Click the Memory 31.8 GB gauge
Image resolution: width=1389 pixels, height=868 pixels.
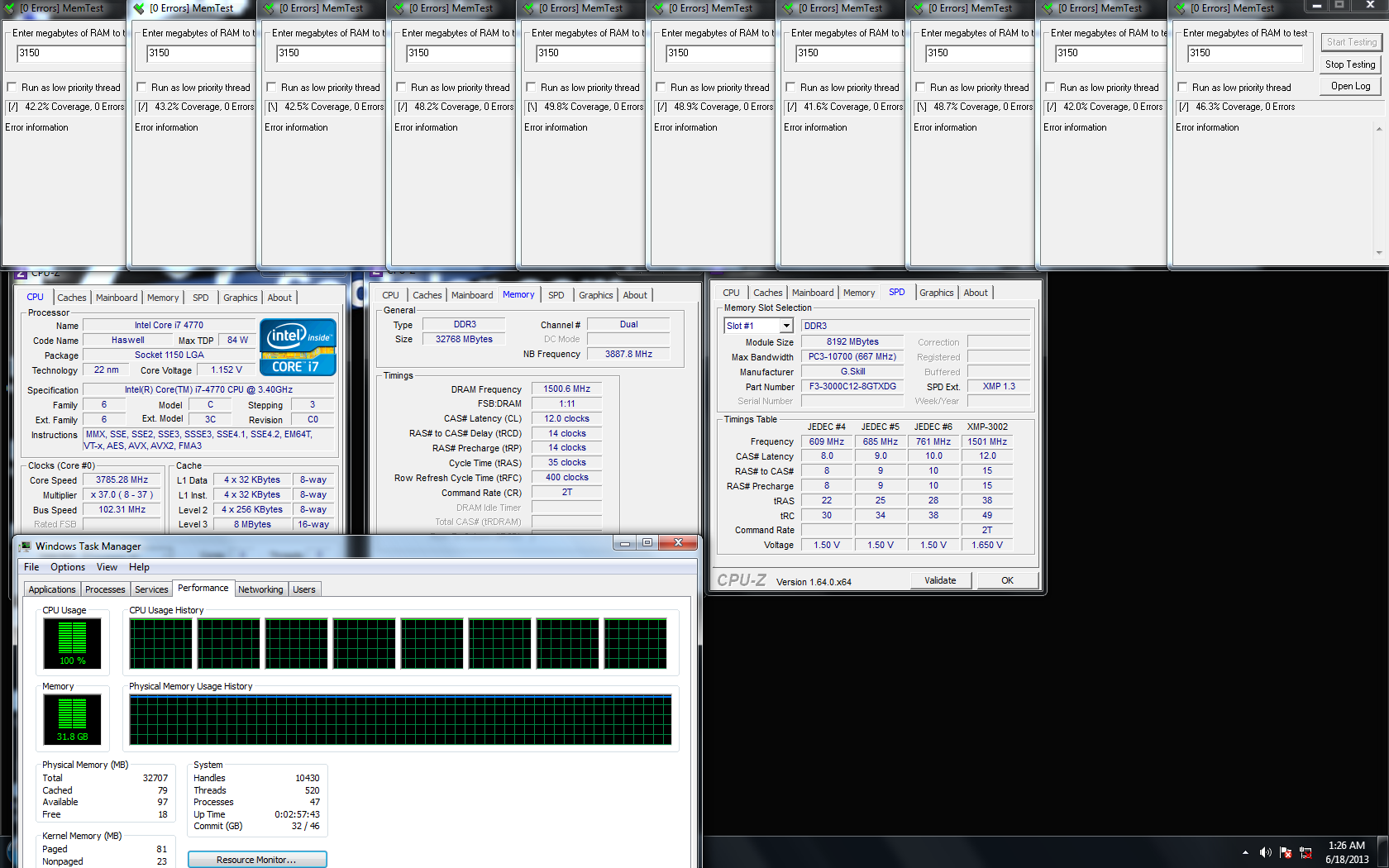pyautogui.click(x=72, y=720)
